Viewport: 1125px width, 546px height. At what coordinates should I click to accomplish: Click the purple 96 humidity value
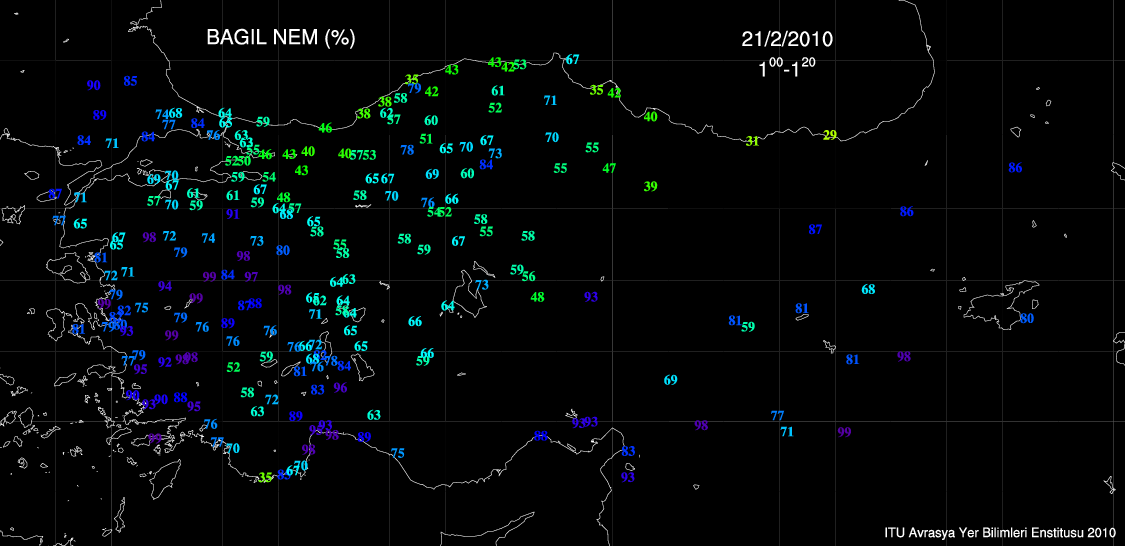pyautogui.click(x=340, y=387)
